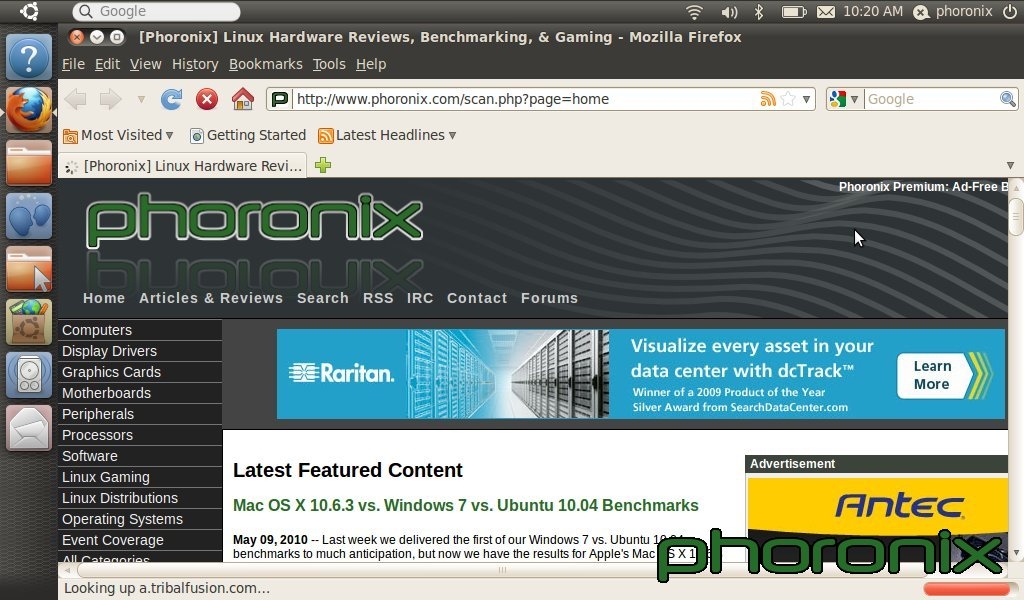Viewport: 1024px width, 600px height.
Task: Select the Phoronix Linux Hardware Reviews tab
Action: [183, 166]
